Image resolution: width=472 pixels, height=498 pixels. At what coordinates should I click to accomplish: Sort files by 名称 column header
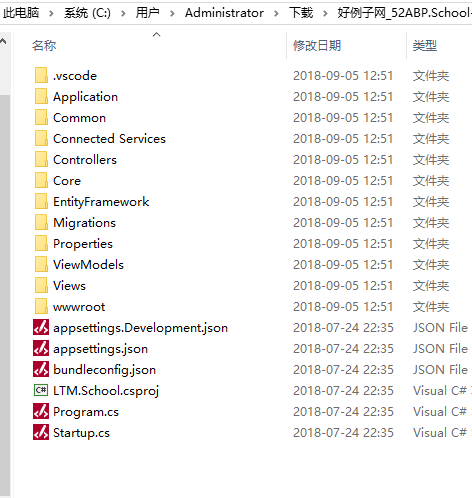point(44,46)
